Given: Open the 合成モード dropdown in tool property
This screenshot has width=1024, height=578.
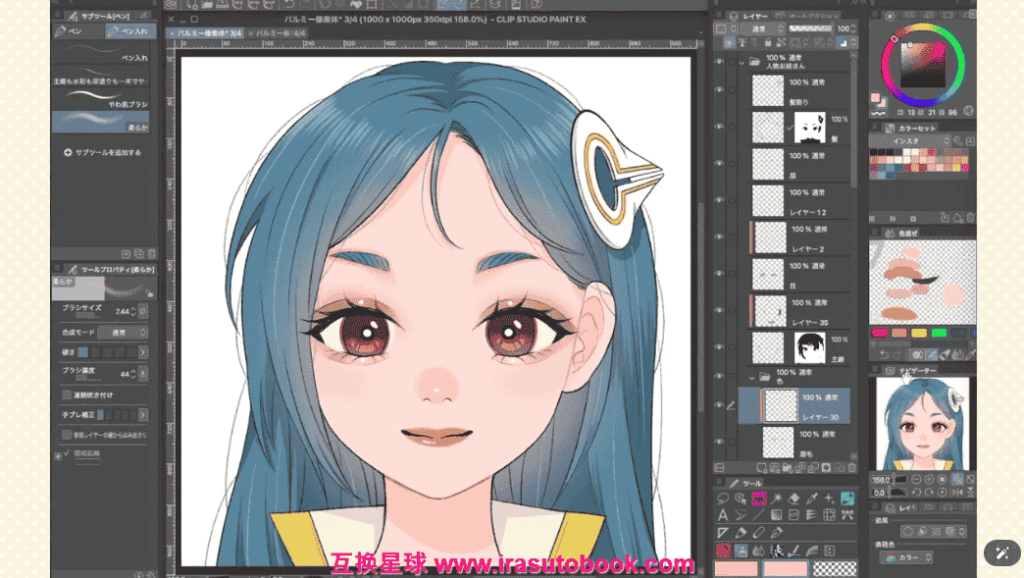Looking at the screenshot, I should tap(119, 332).
